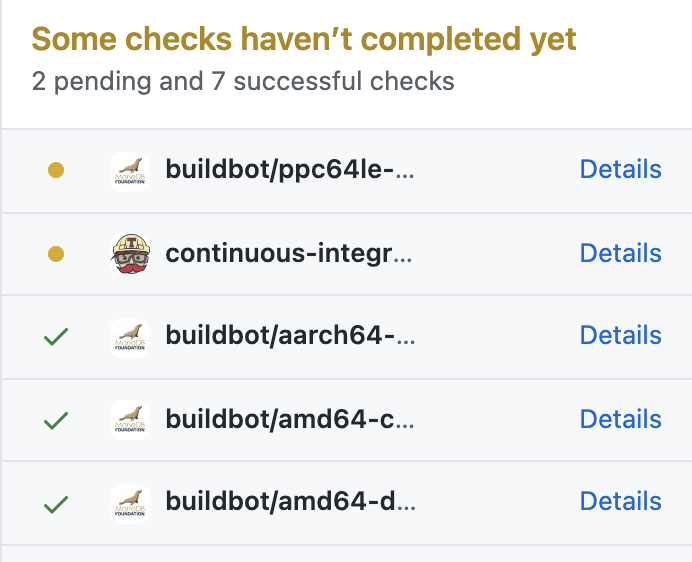Open Details for continuous-integration check
Viewport: 692px width, 562px height.
pos(621,253)
